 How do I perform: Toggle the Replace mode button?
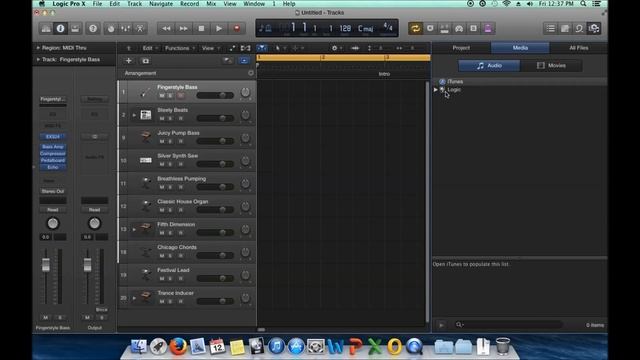(430, 28)
